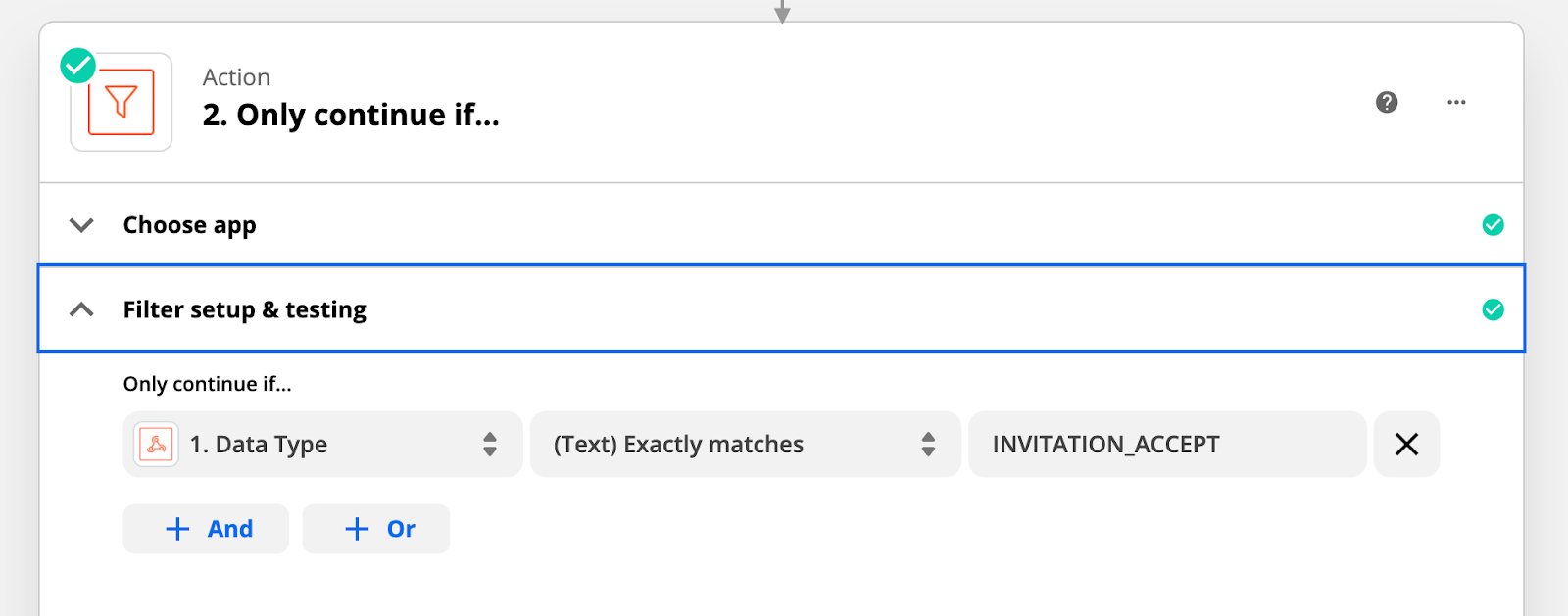The image size is (1568, 616).
Task: Click the webhook icon beside Data Type
Action: [x=156, y=445]
